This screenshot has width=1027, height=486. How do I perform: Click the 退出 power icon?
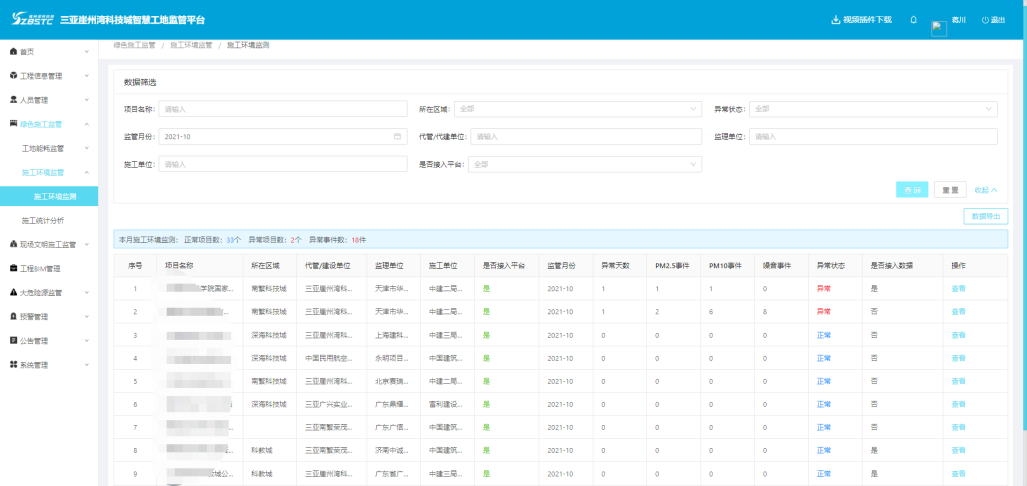pos(985,20)
